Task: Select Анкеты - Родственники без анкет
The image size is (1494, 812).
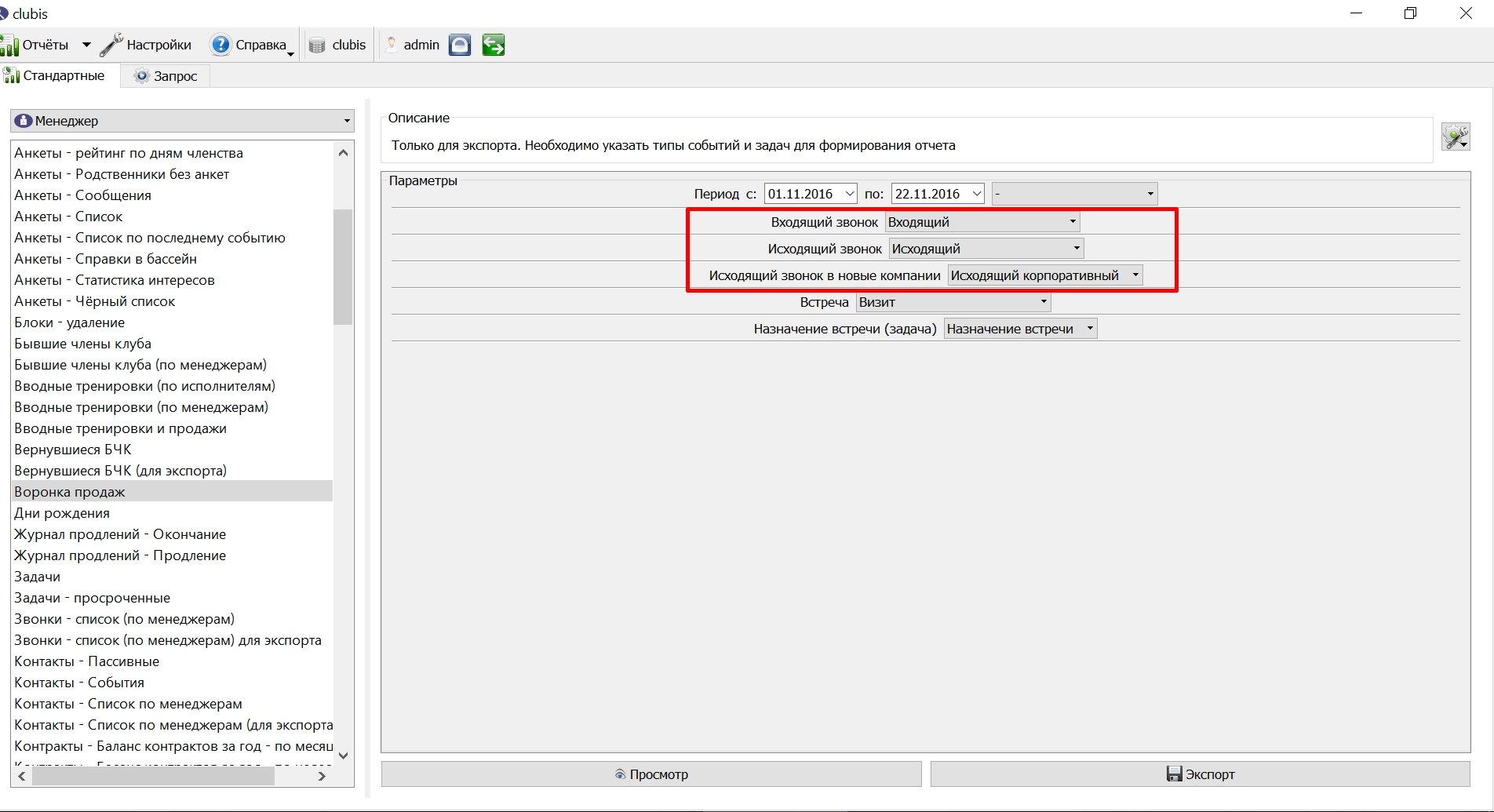Action: coord(173,174)
